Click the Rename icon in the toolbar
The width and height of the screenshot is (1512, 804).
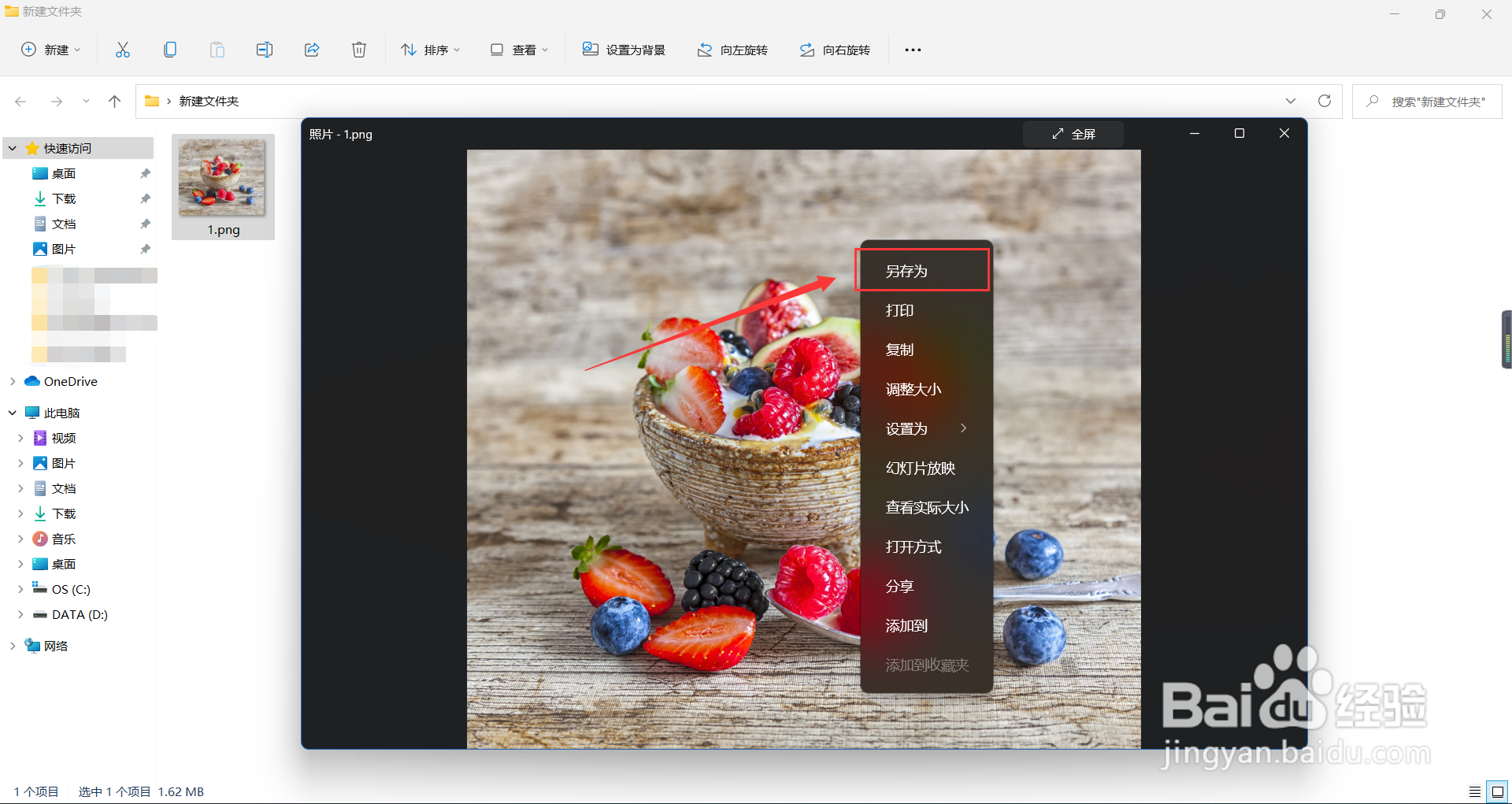coord(265,50)
